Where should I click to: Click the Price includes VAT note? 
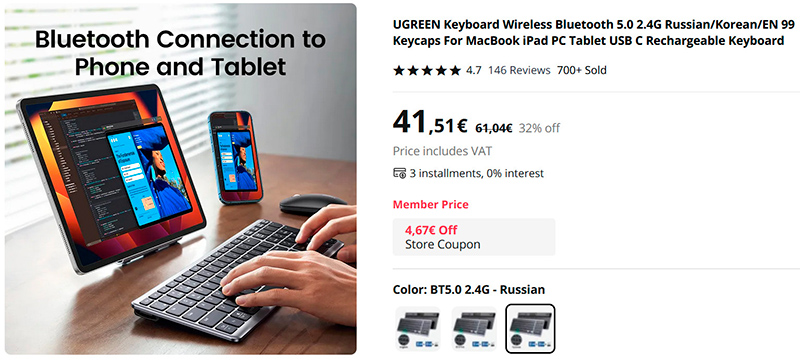pos(442,151)
